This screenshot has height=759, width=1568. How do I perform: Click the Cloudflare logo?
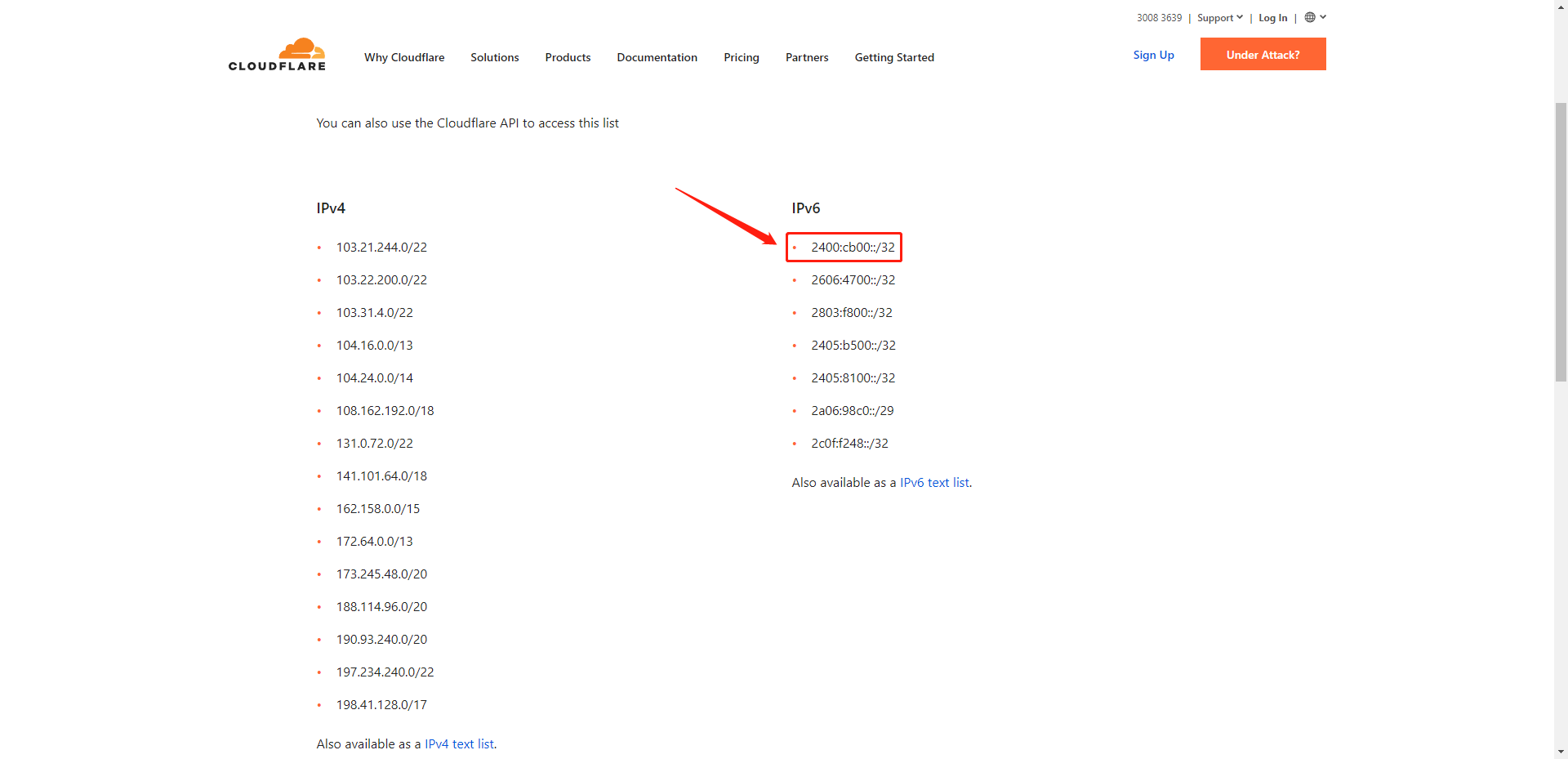(277, 55)
